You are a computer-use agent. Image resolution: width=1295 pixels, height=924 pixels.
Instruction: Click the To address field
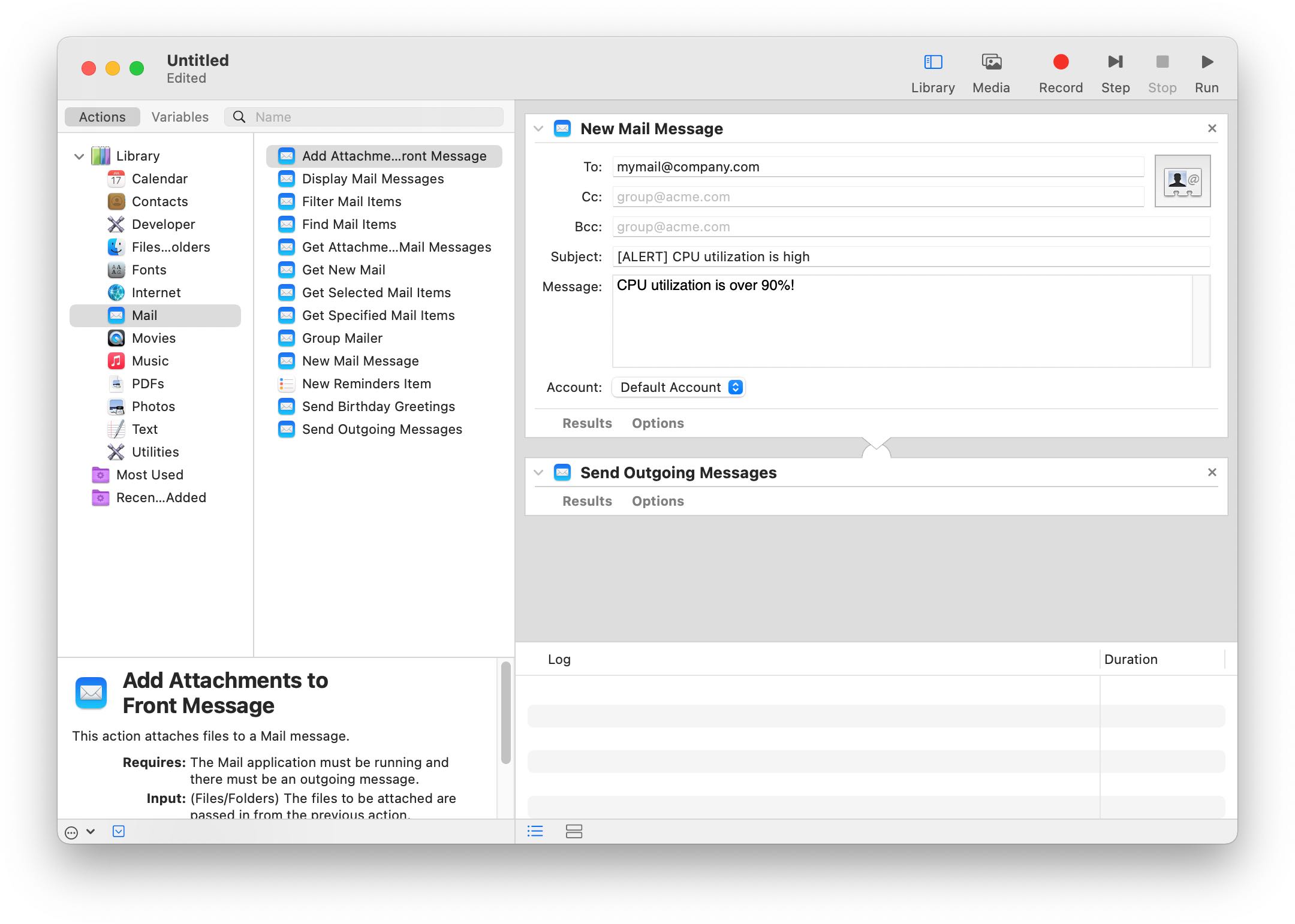click(878, 167)
